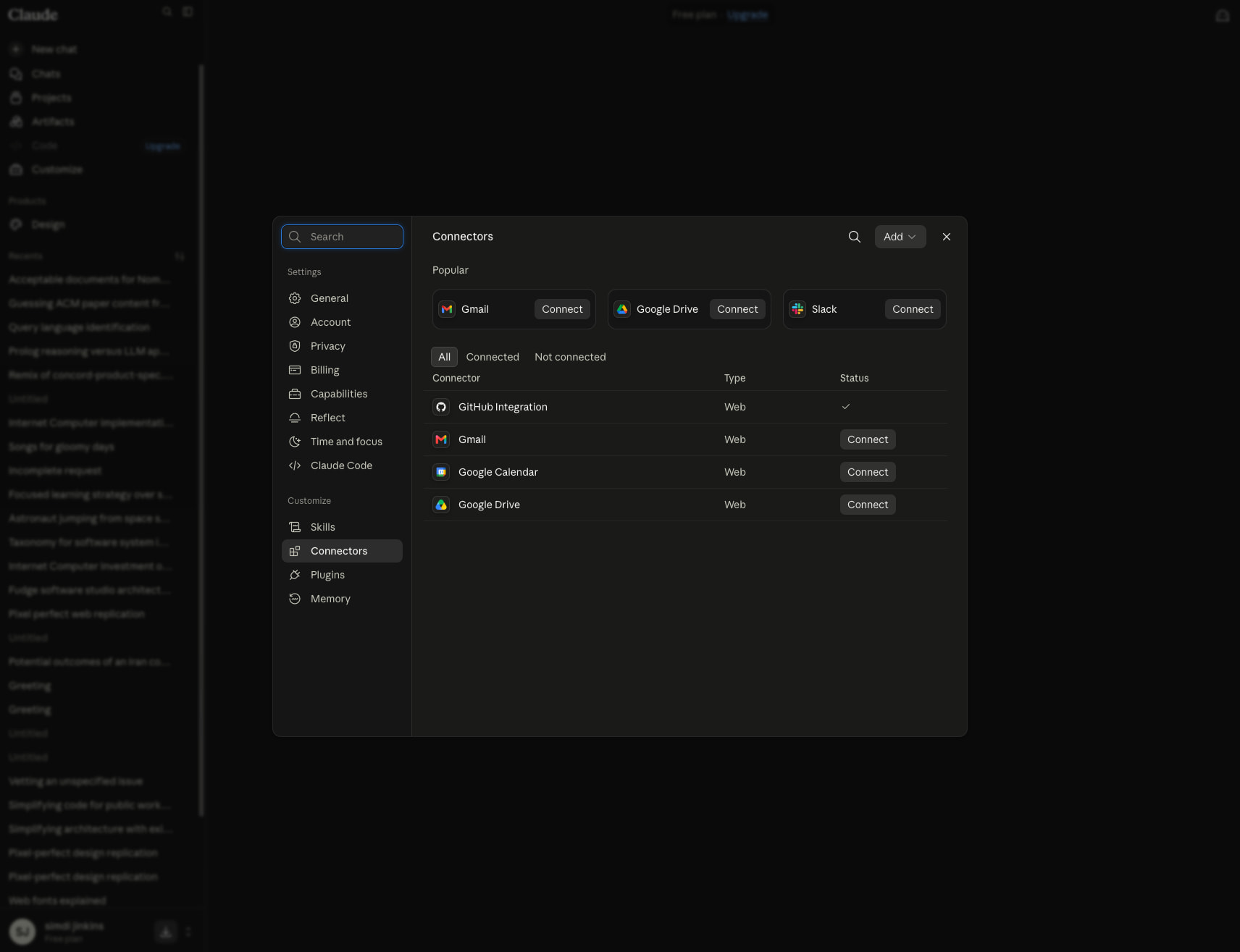The width and height of the screenshot is (1240, 952).
Task: Click the download icon near user profile
Action: pyautogui.click(x=166, y=932)
